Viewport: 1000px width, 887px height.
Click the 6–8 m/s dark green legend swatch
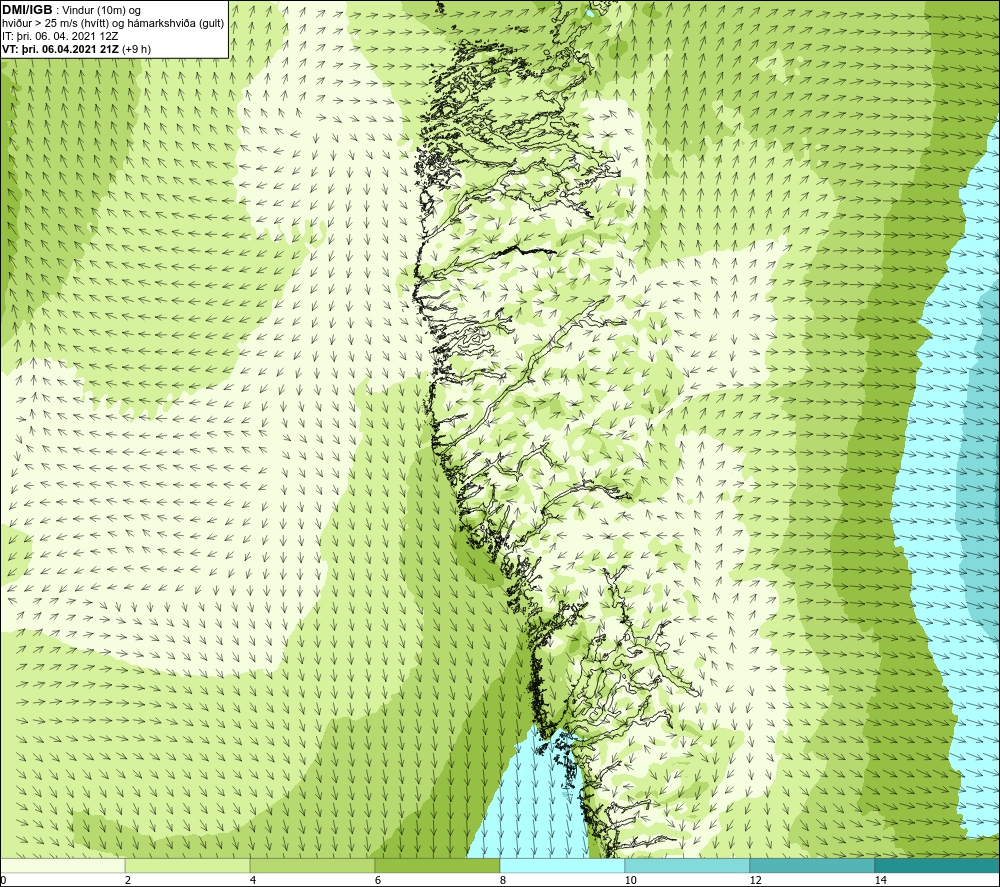[x=438, y=865]
